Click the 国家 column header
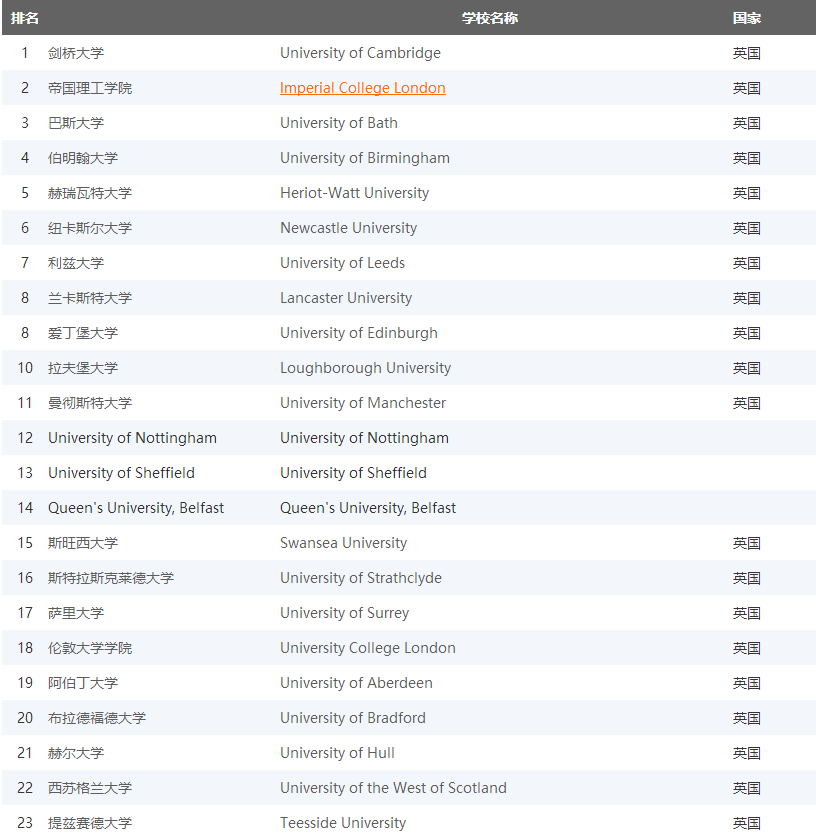816x837 pixels. [746, 18]
